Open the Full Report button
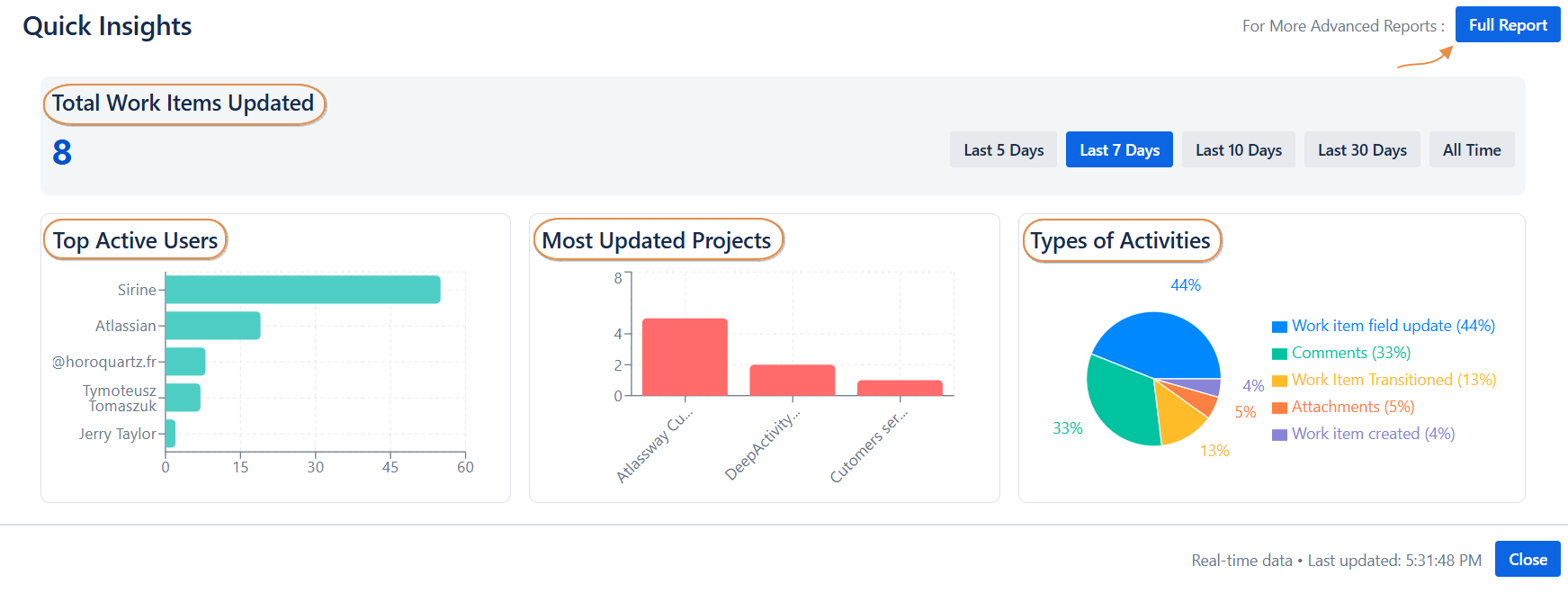Viewport: 1568px width, 593px height. coord(1508,25)
